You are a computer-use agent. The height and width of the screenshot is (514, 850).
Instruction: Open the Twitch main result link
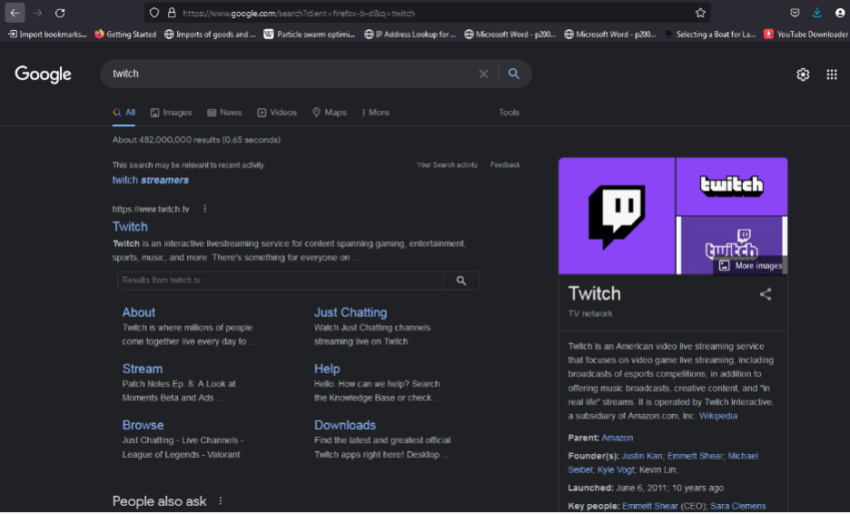coord(130,227)
